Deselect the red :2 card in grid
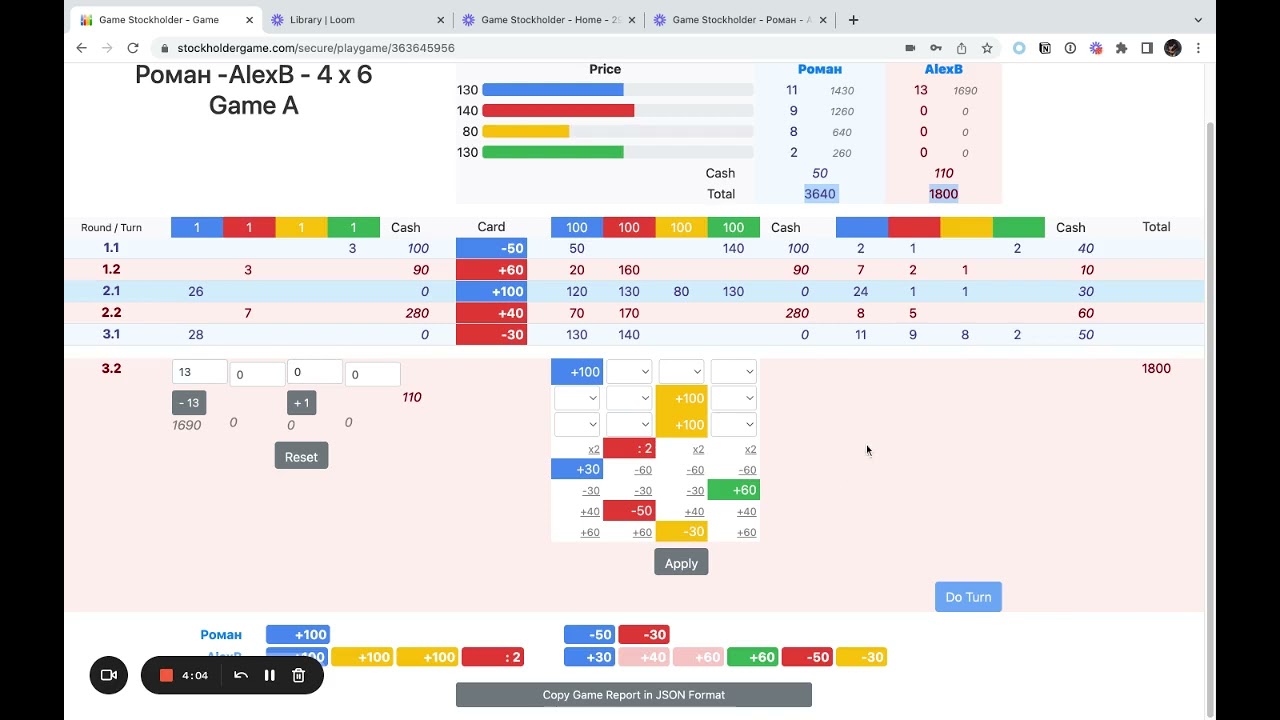Screen dimensions: 1280x720 [x=629, y=449]
